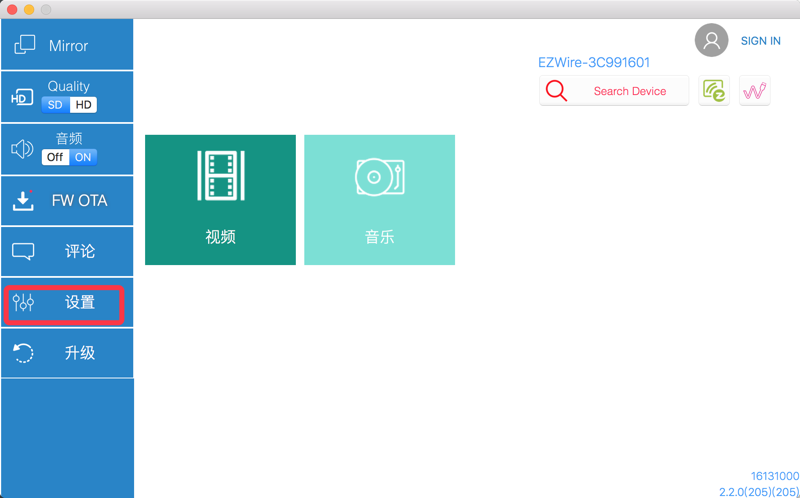
Task: Click the speaker audio icon
Action: pos(22,150)
